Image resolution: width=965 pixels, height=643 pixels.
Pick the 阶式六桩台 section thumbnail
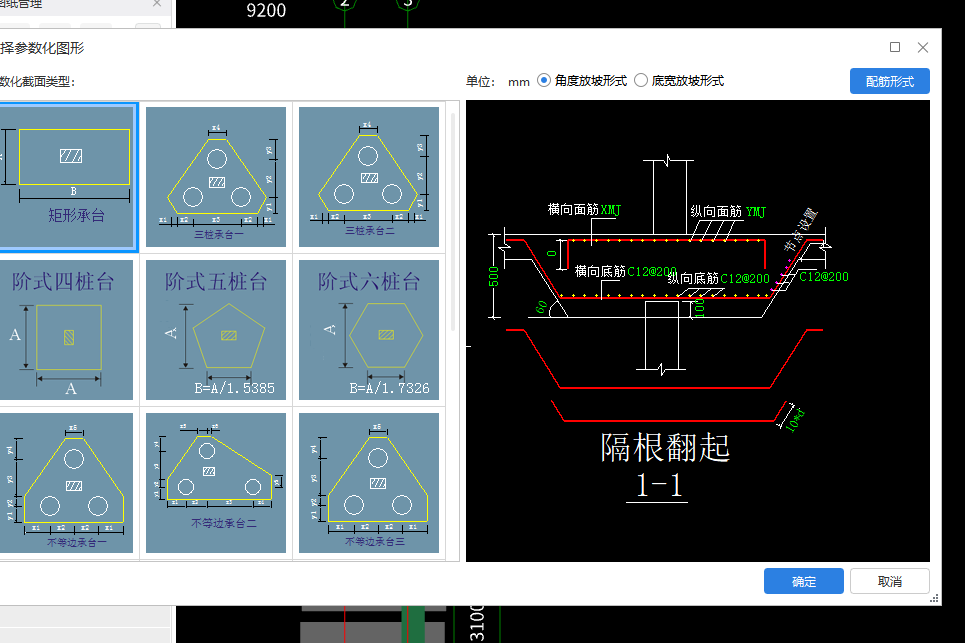369,330
